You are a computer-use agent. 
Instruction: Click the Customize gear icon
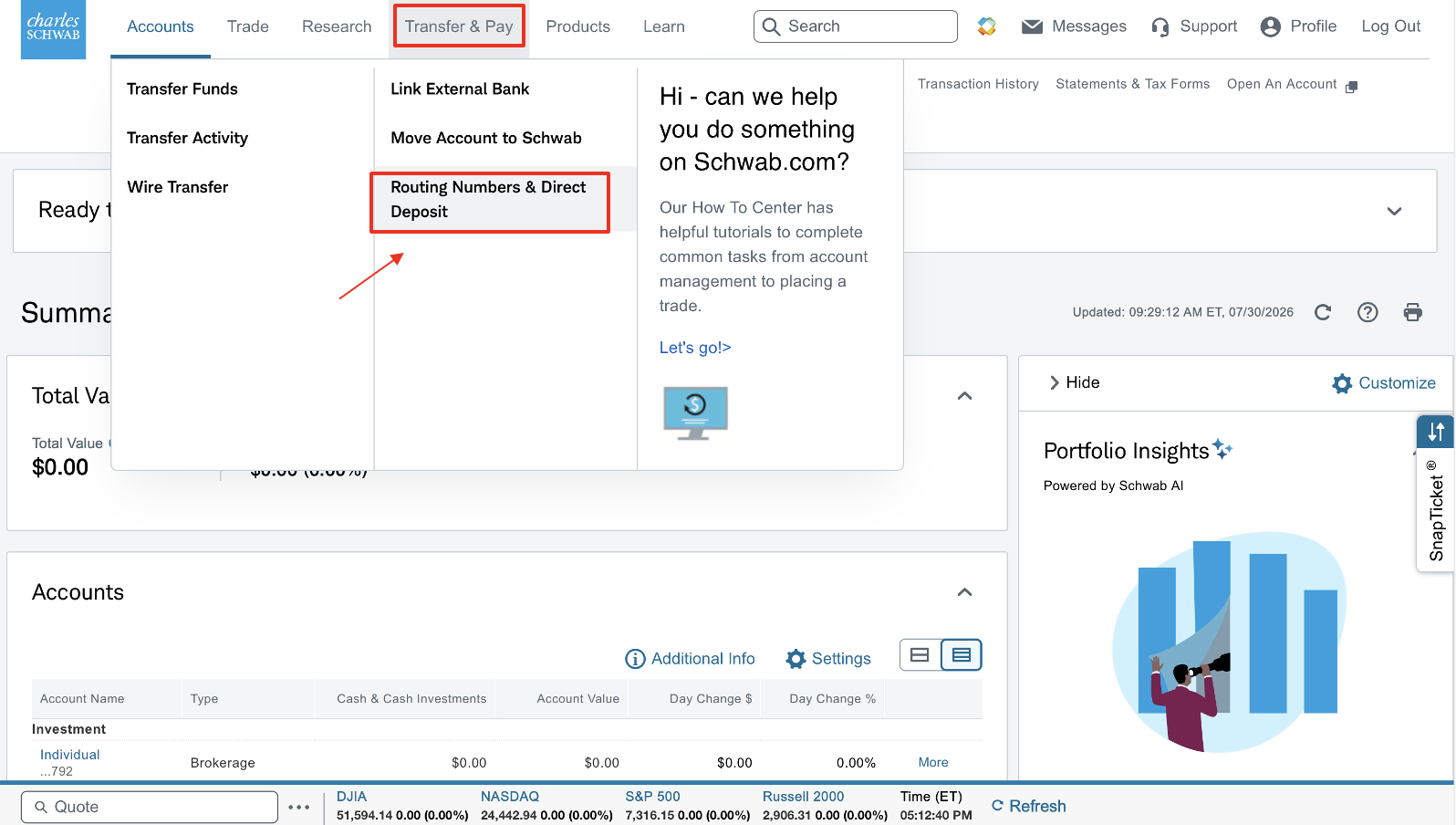[x=1341, y=383]
